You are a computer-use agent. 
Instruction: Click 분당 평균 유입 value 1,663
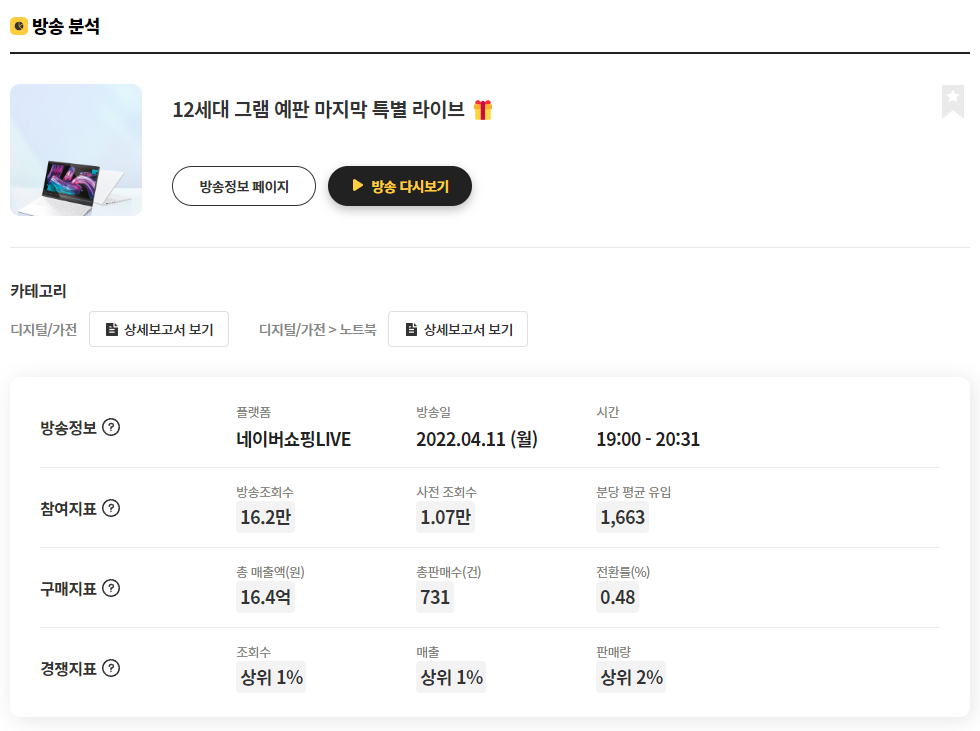tap(622, 517)
